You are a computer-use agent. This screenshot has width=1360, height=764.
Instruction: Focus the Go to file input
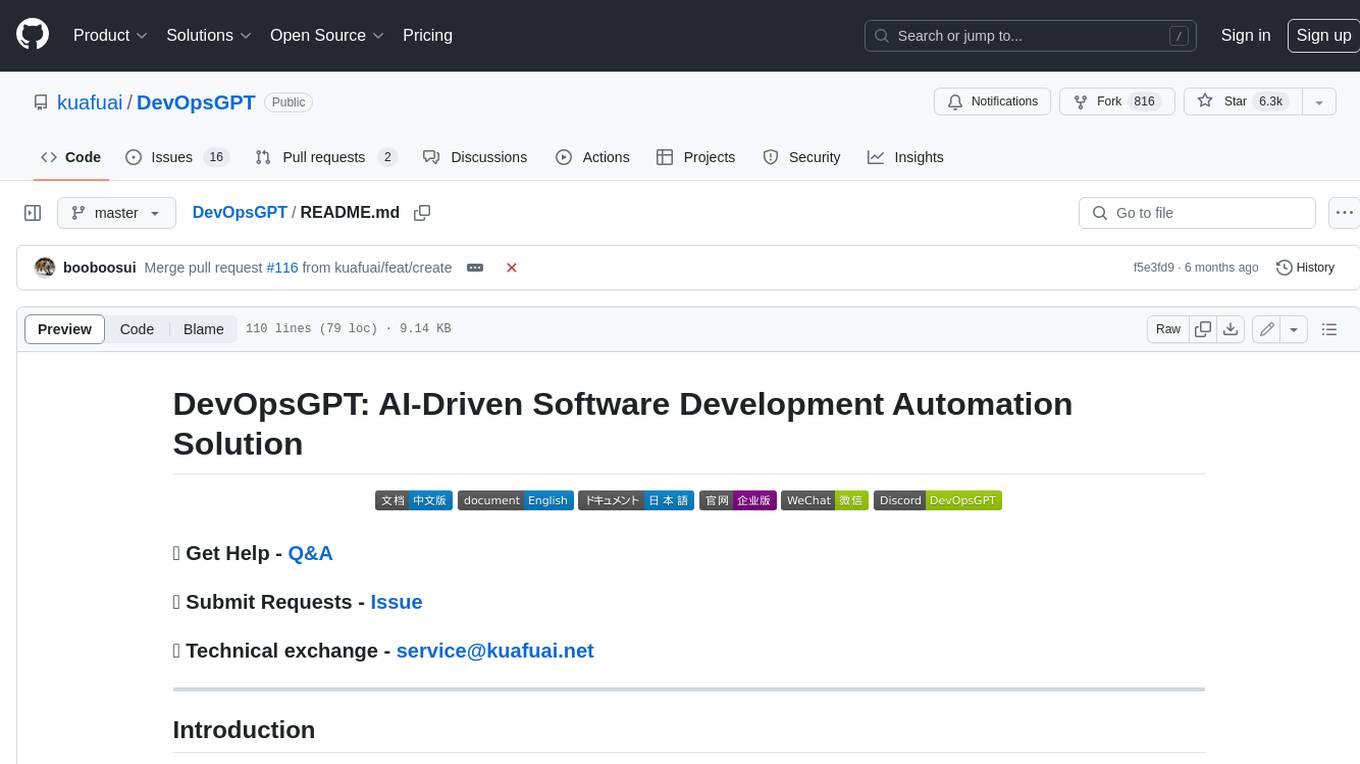tap(1197, 213)
